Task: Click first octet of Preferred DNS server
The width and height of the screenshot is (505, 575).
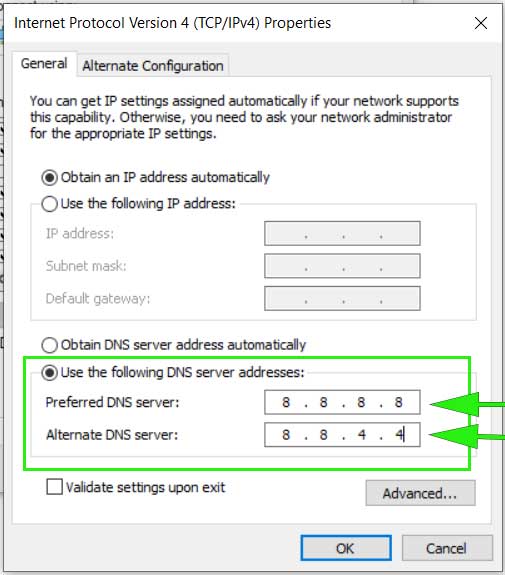Action: (286, 402)
